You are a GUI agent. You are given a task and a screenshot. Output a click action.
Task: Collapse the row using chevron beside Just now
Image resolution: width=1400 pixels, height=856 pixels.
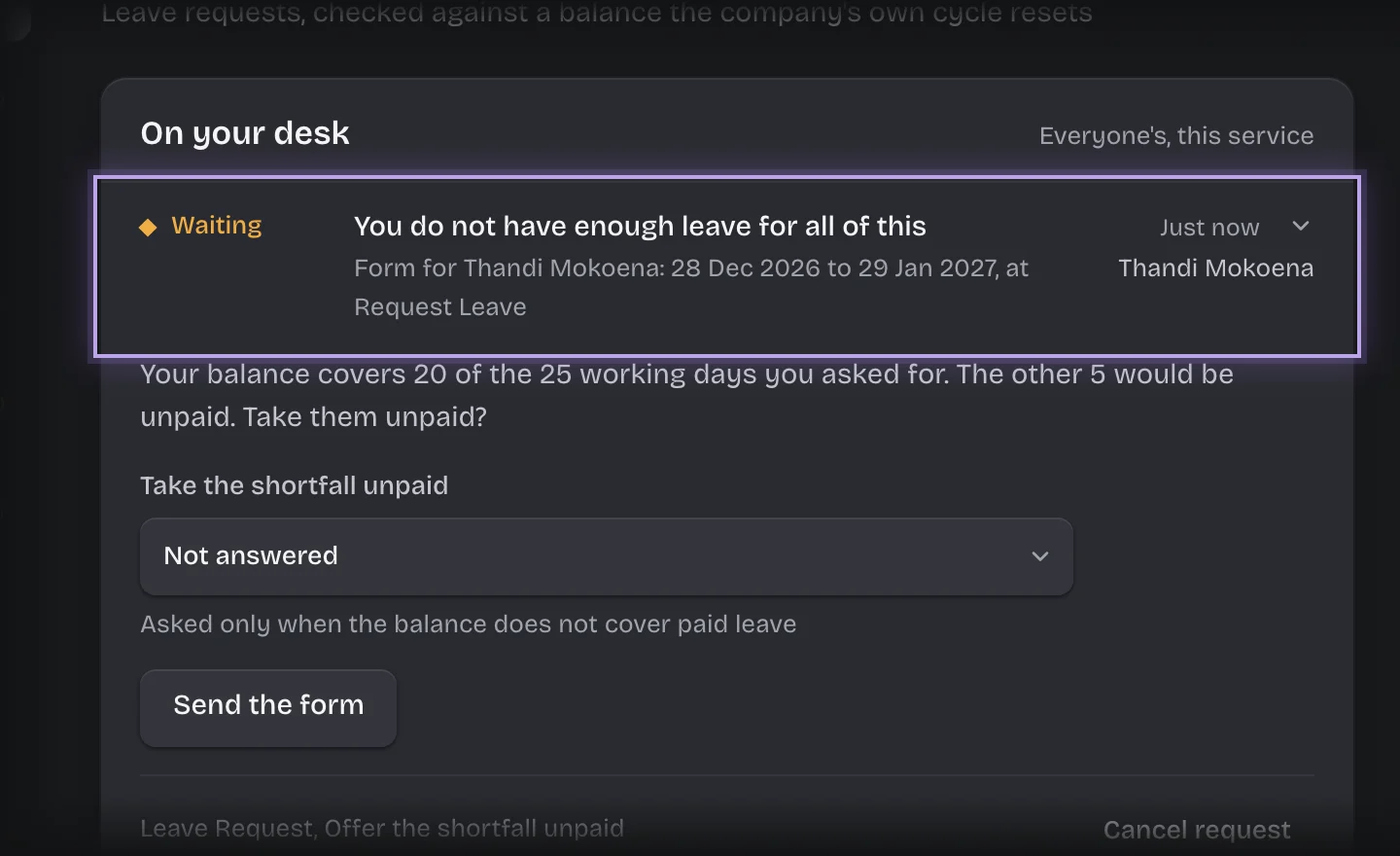(x=1301, y=227)
